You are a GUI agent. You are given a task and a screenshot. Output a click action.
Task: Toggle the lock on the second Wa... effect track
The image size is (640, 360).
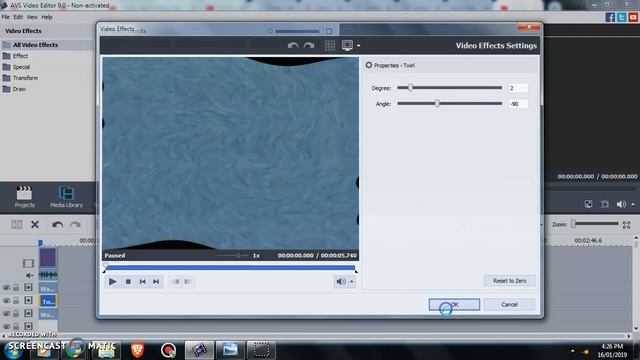pos(16,313)
